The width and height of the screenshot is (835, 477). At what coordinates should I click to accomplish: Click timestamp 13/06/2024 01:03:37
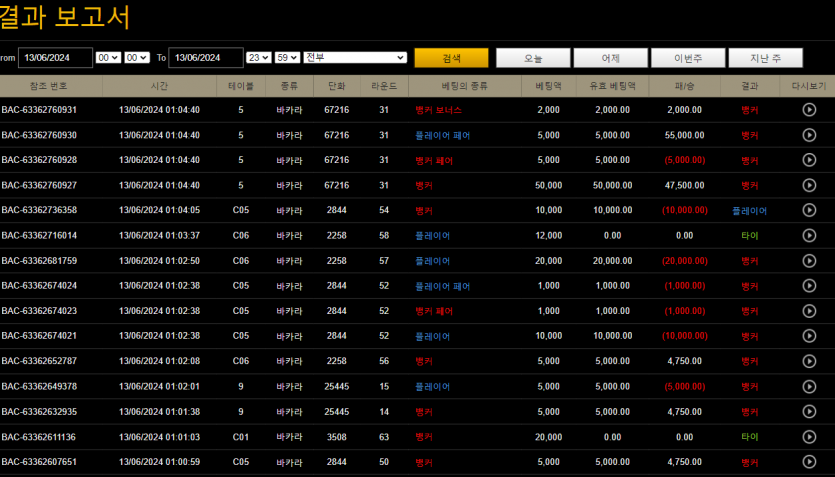click(x=159, y=235)
